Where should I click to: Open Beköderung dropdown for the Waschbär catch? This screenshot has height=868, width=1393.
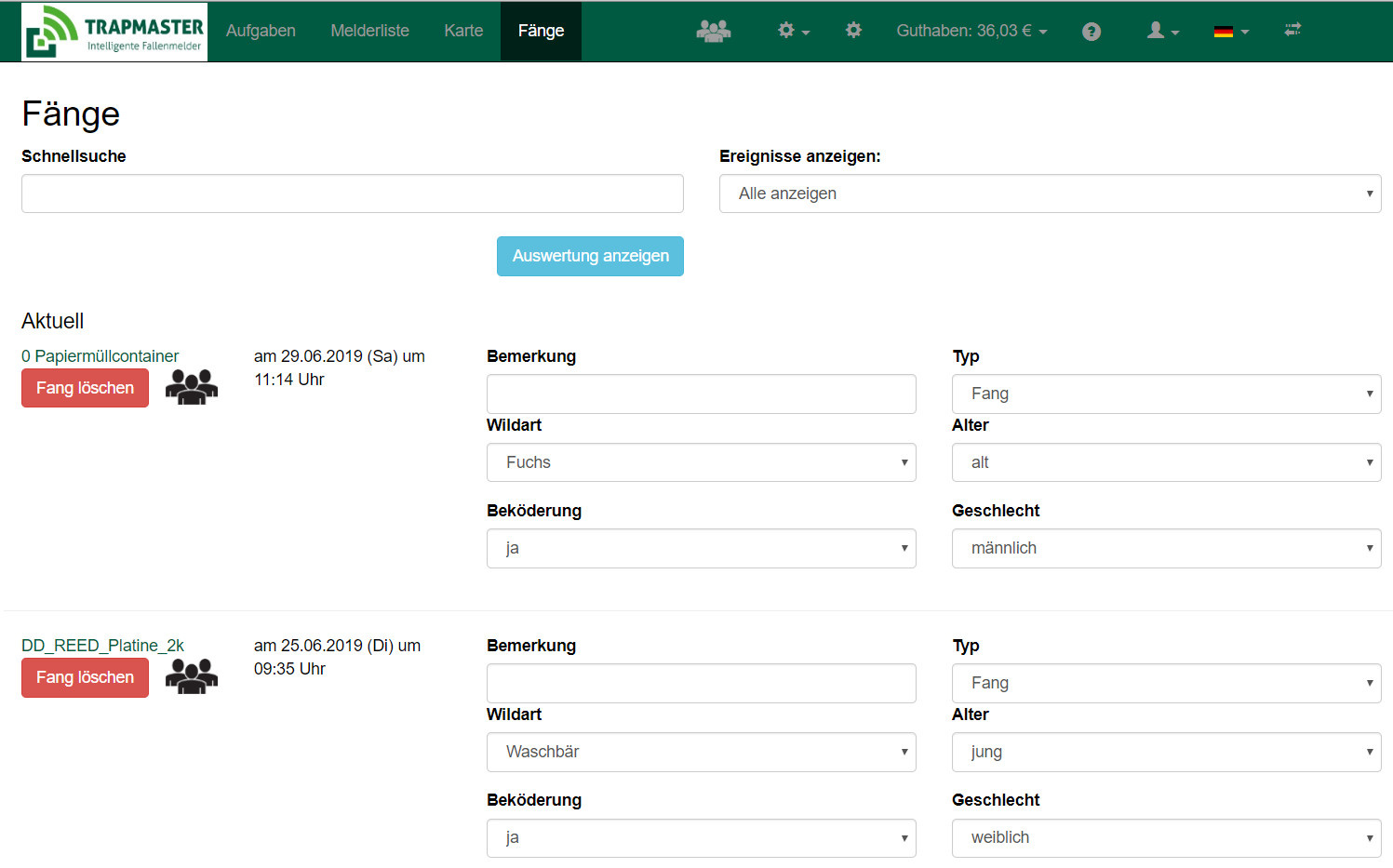(x=702, y=837)
